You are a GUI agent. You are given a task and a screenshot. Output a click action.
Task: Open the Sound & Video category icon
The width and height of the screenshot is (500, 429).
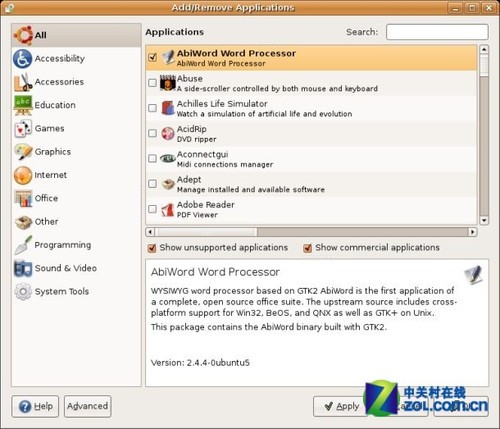pyautogui.click(x=23, y=268)
